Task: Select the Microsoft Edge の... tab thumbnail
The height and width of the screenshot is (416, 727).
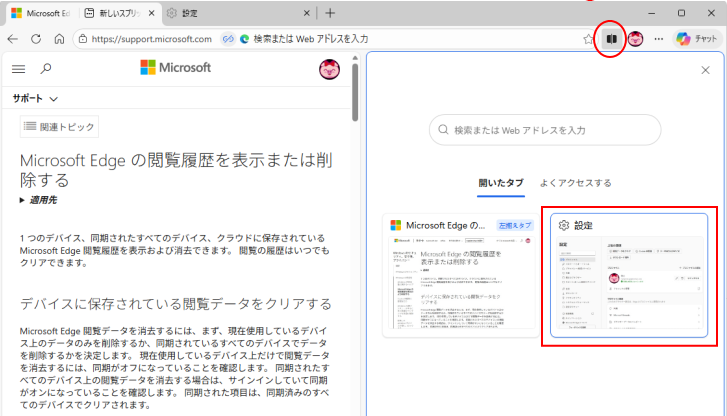Action: click(461, 275)
